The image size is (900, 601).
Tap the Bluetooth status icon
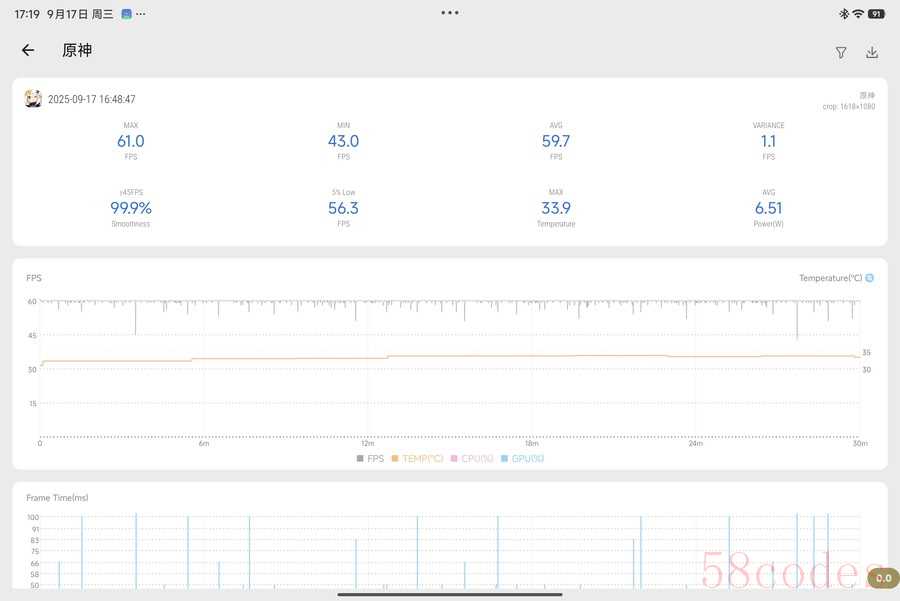coord(844,14)
